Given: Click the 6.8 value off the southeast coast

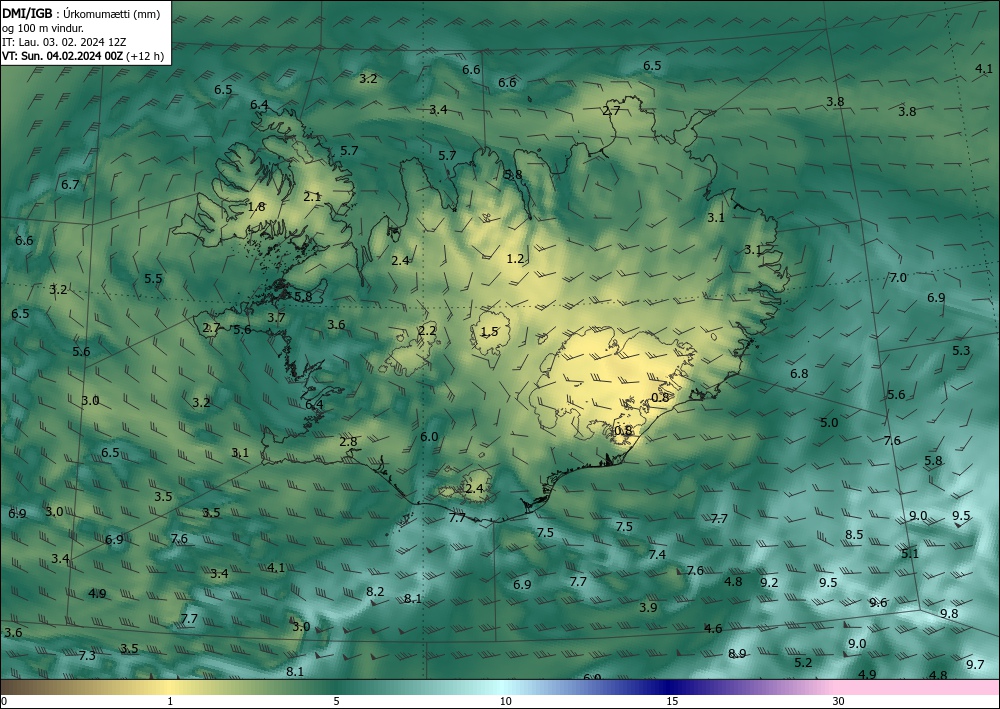Looking at the screenshot, I should (x=799, y=374).
